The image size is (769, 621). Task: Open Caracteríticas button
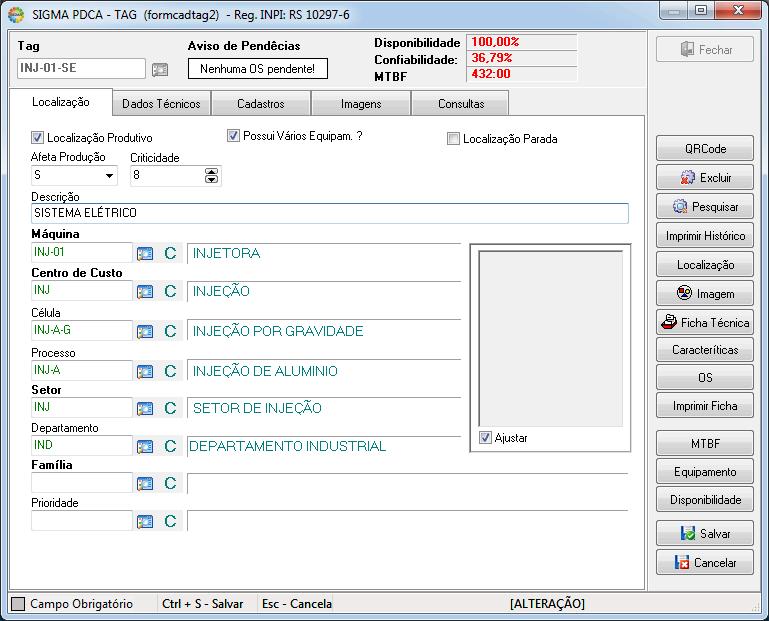pos(705,350)
